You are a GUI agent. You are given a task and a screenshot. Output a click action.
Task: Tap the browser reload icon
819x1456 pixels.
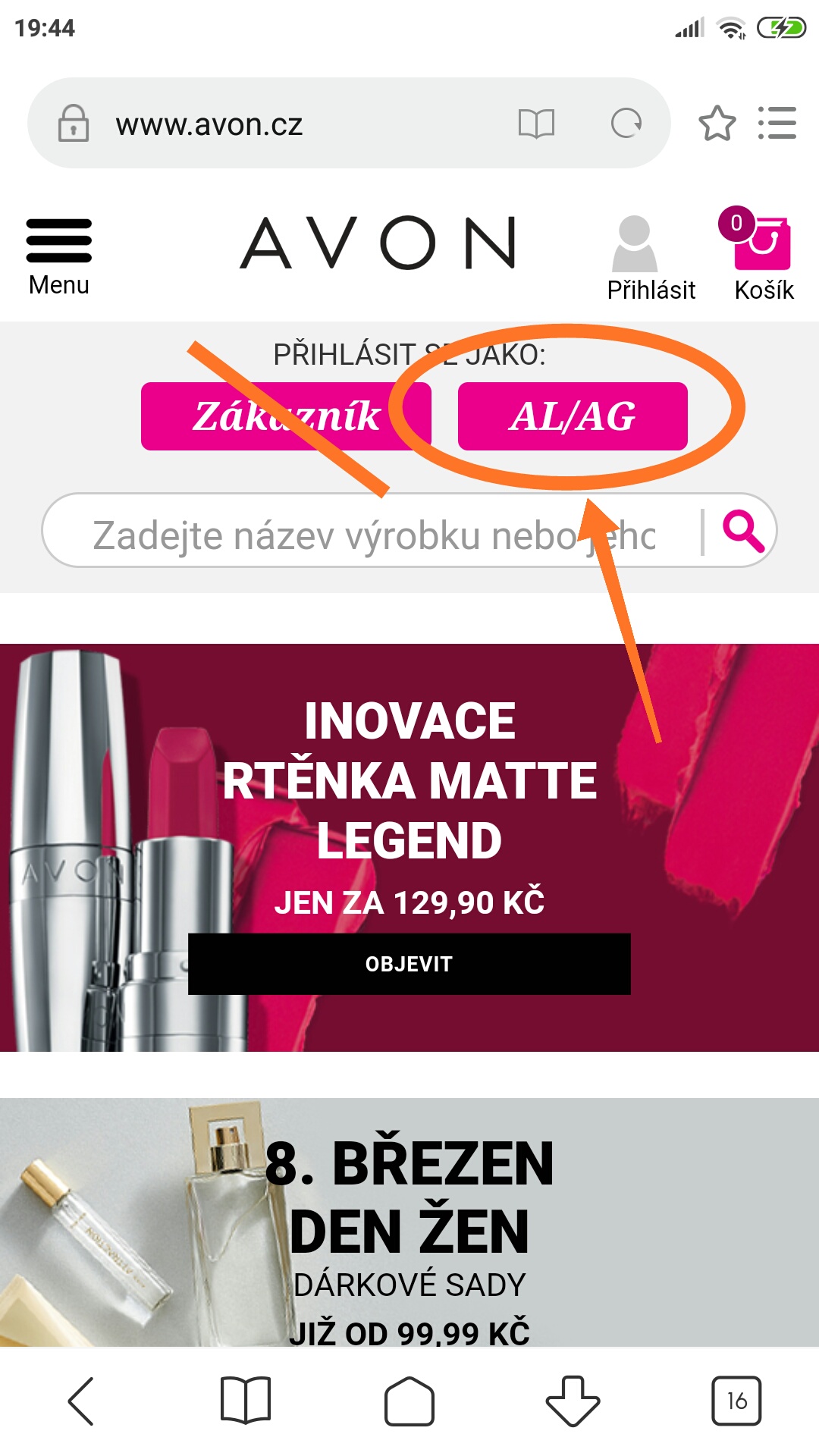click(x=626, y=123)
